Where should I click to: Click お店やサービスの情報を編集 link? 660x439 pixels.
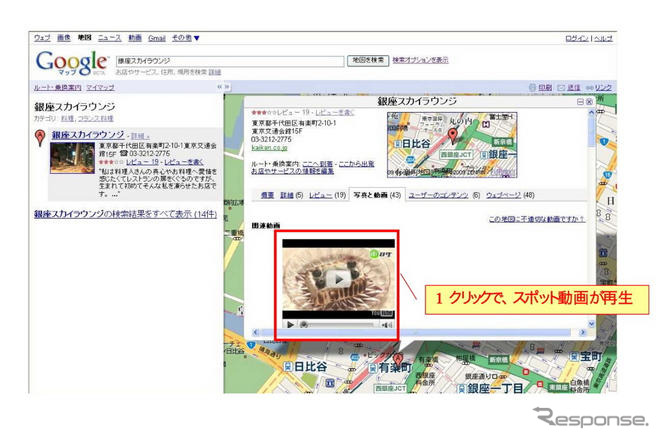(x=293, y=171)
